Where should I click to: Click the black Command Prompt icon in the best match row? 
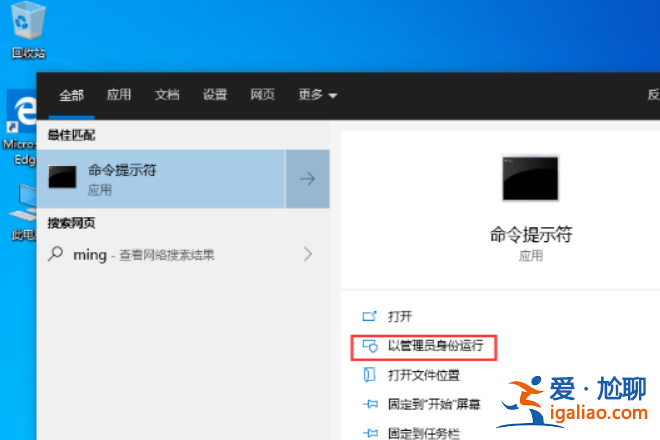pyautogui.click(x=62, y=176)
